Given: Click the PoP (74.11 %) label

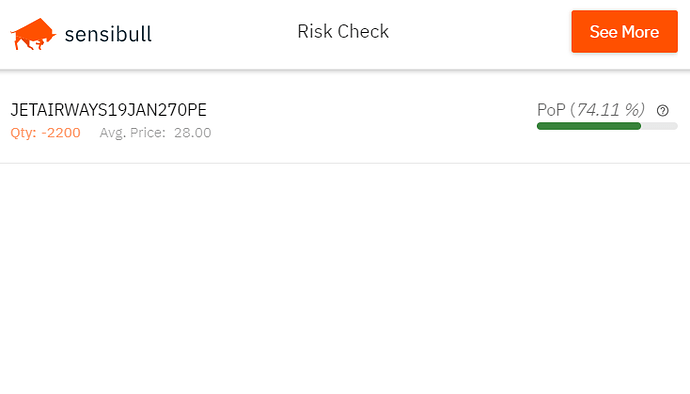Looking at the screenshot, I should (591, 110).
